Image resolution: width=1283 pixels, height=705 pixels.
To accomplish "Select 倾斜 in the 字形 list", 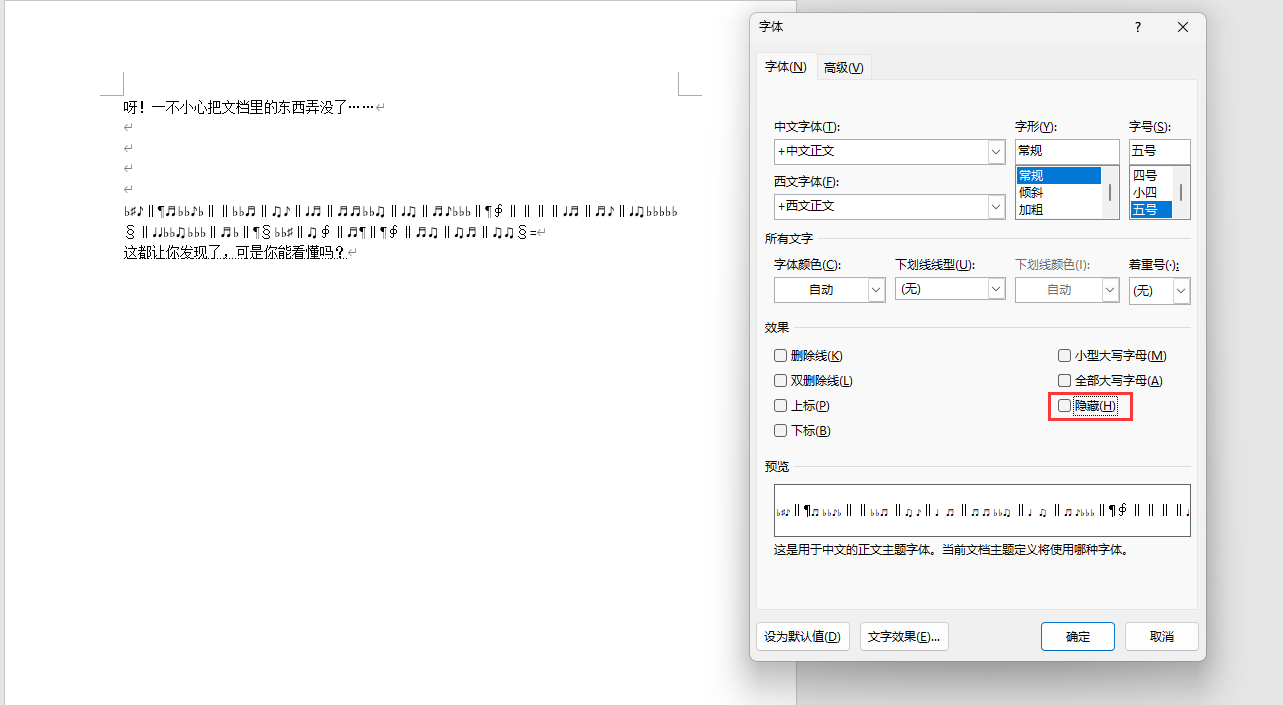I will 1058,193.
